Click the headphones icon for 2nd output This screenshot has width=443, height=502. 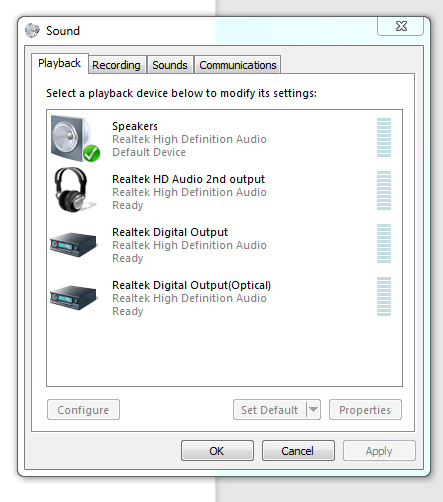coord(75,190)
